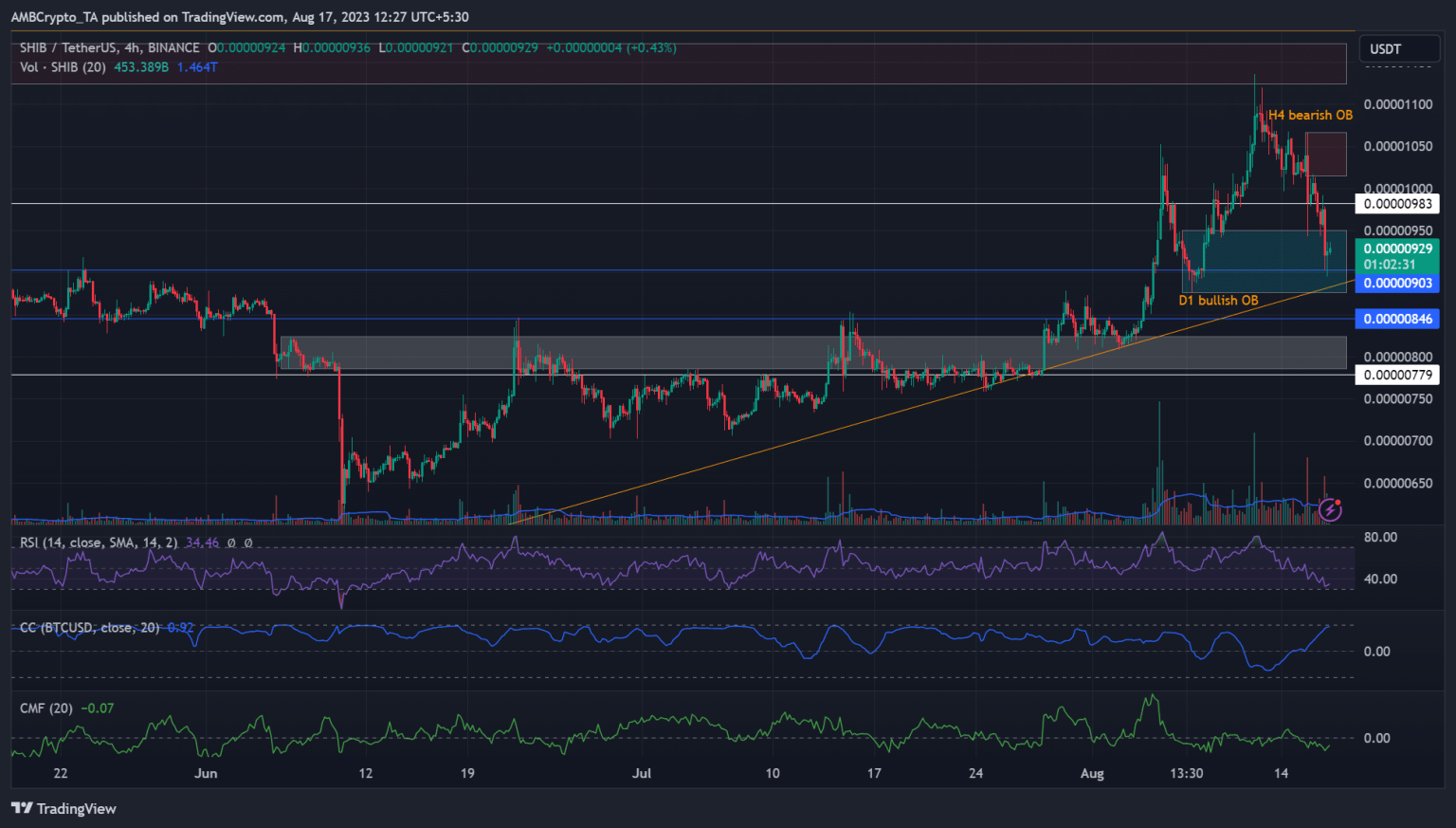The image size is (1456, 828).
Task: Click the purple lightning bolt event icon
Action: pos(1331,509)
